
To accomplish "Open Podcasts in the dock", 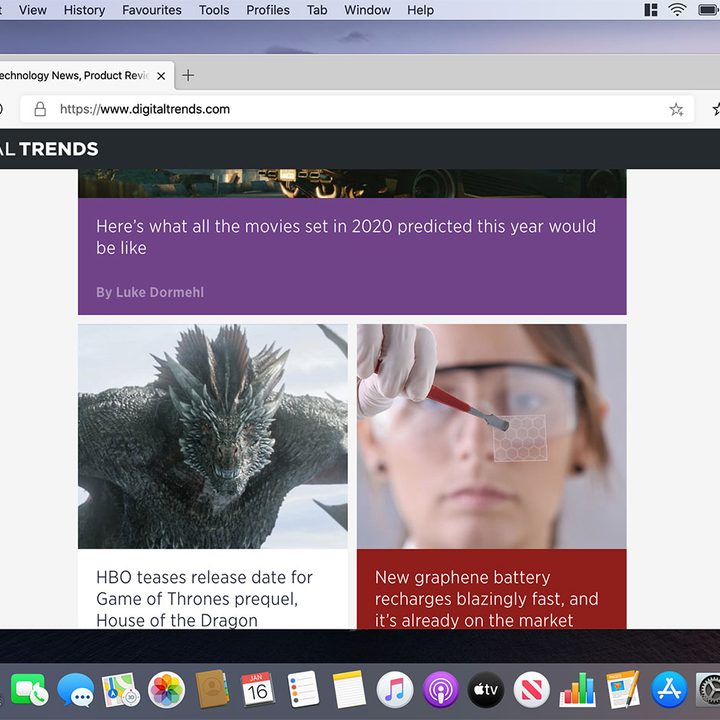I will tap(440, 690).
